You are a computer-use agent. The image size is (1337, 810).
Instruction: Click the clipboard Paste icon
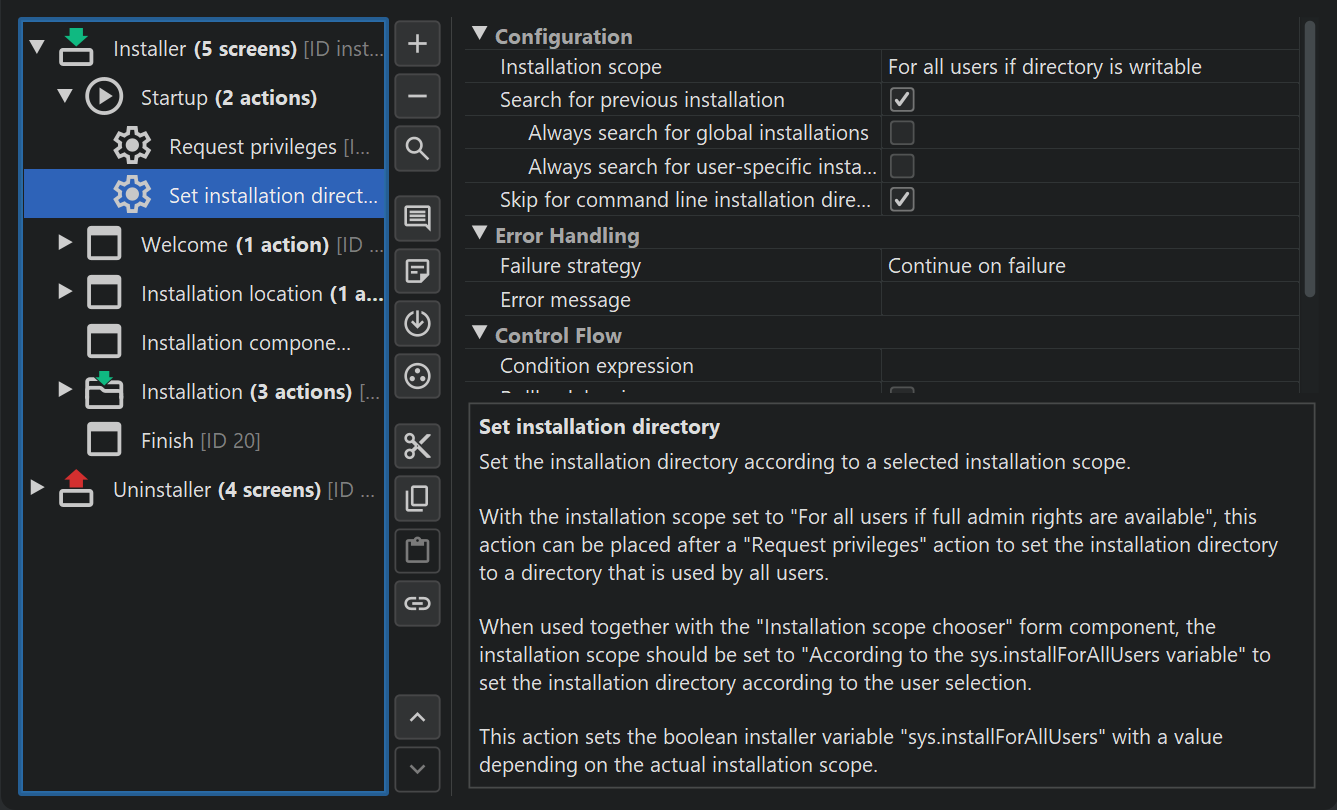418,551
